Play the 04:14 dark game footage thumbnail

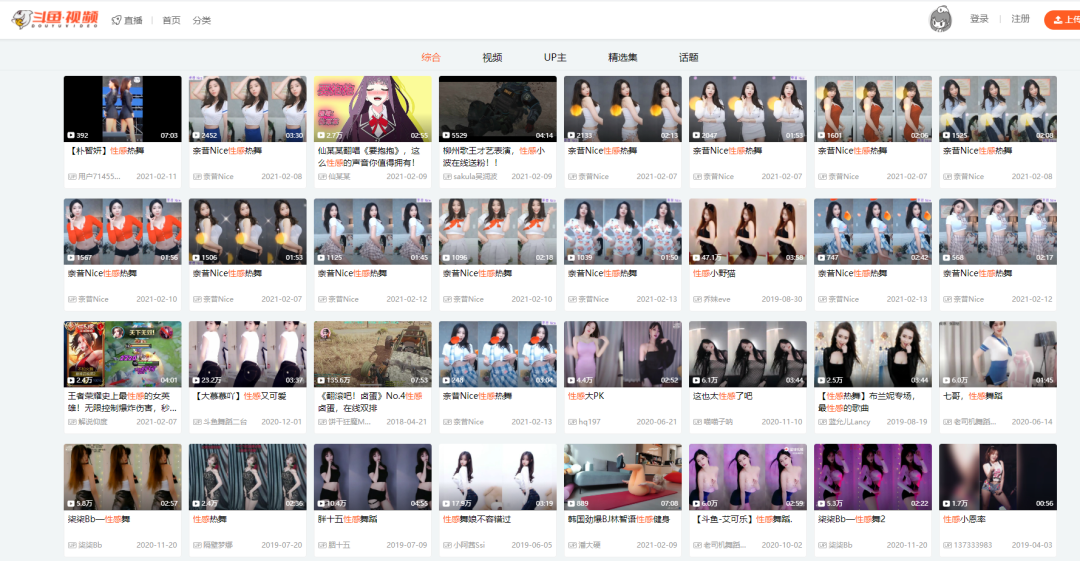pos(497,109)
